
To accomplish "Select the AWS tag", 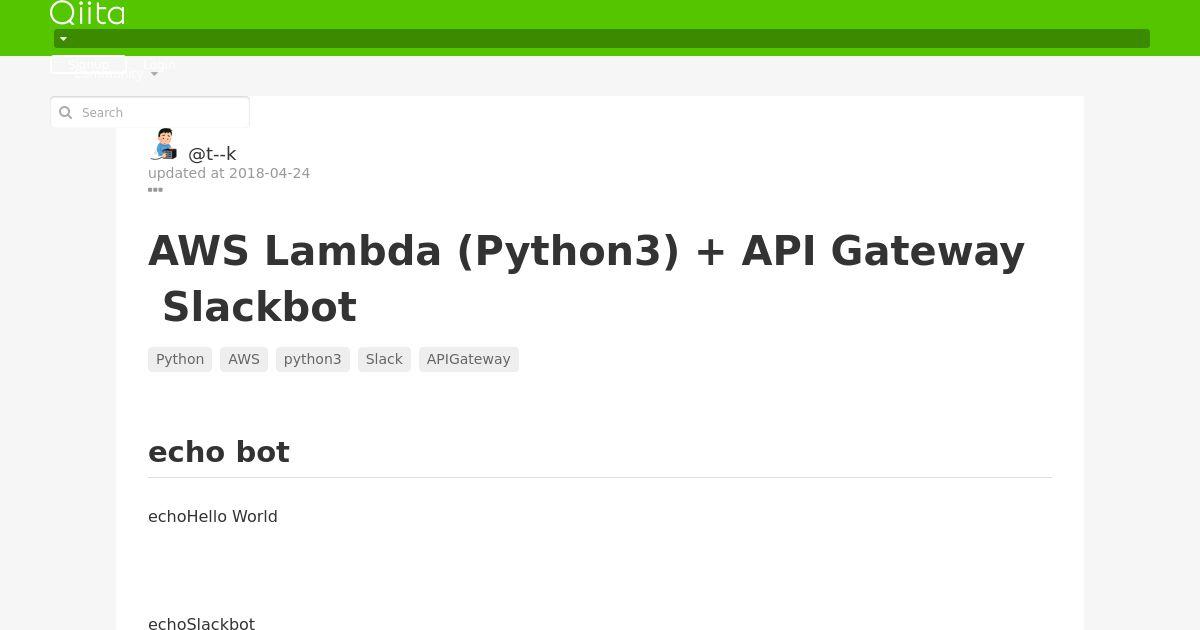I will pos(244,359).
